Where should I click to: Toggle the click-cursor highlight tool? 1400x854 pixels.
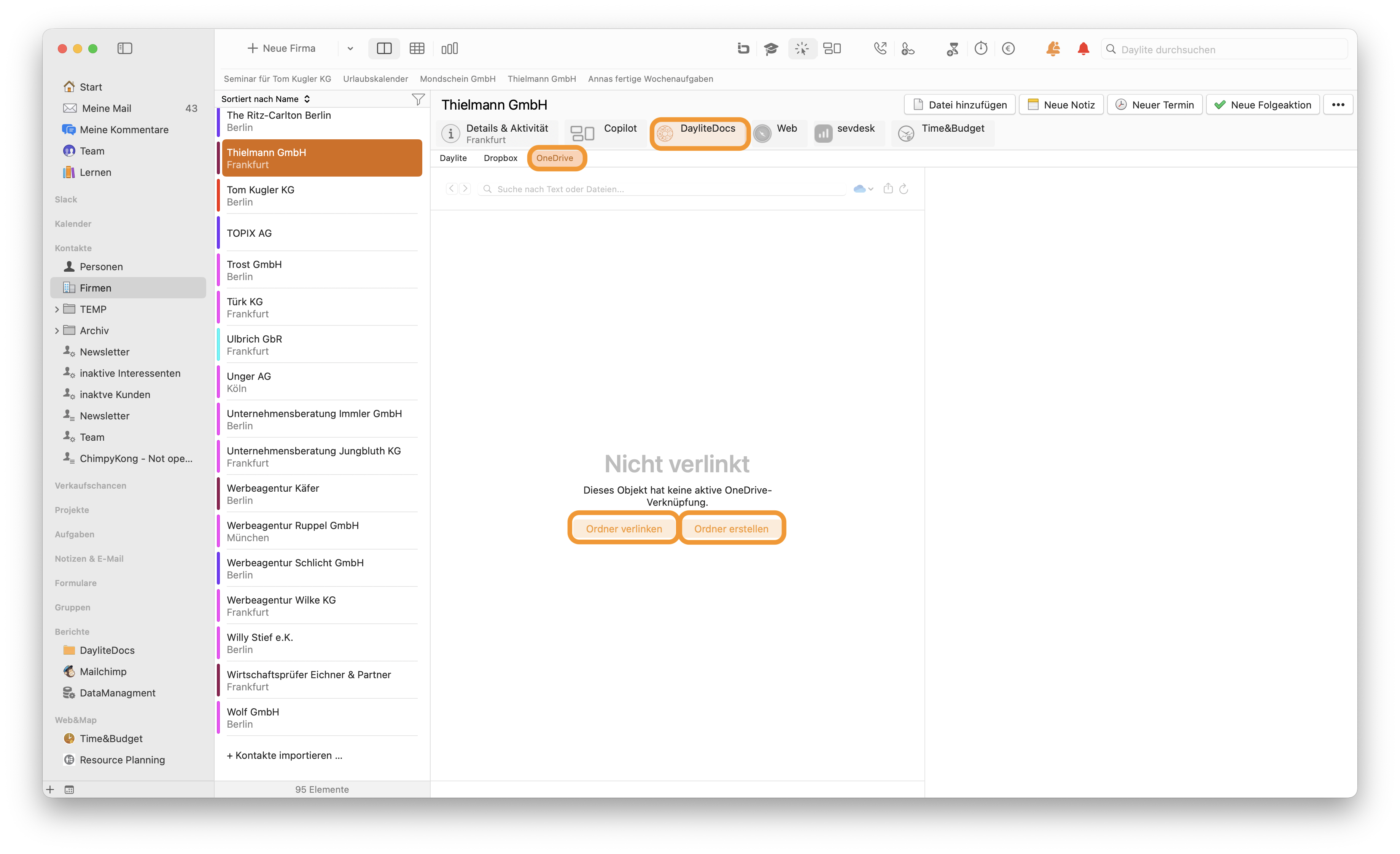[802, 48]
